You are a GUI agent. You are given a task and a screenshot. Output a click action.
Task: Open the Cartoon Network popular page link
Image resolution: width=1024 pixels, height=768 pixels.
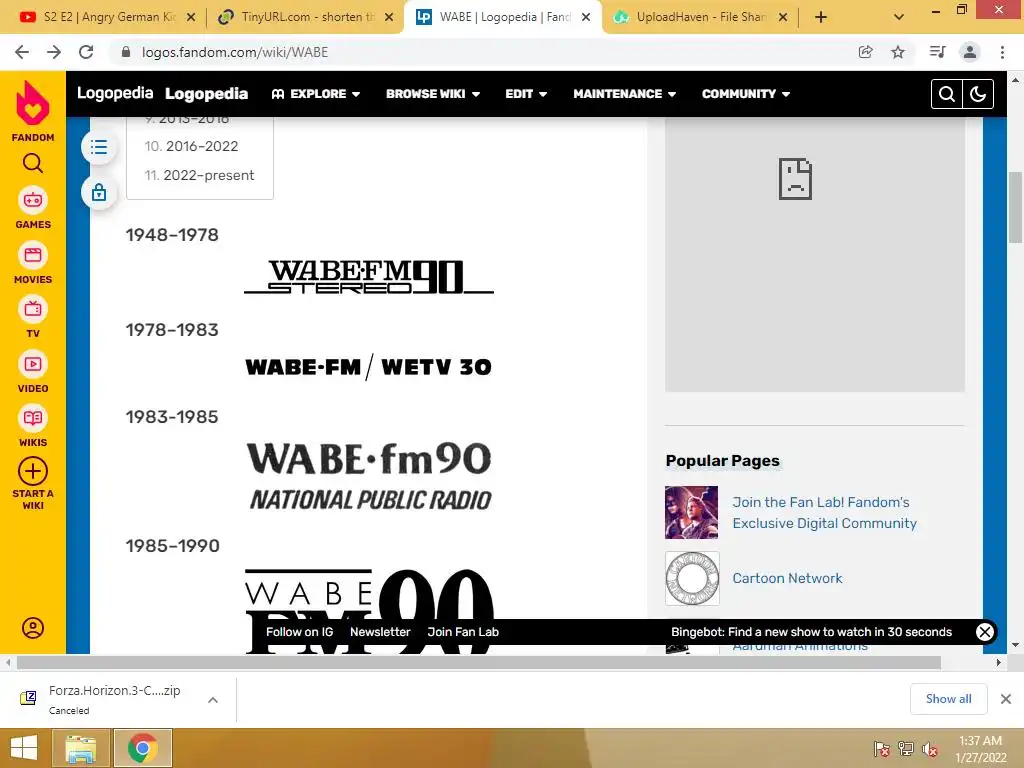(787, 578)
